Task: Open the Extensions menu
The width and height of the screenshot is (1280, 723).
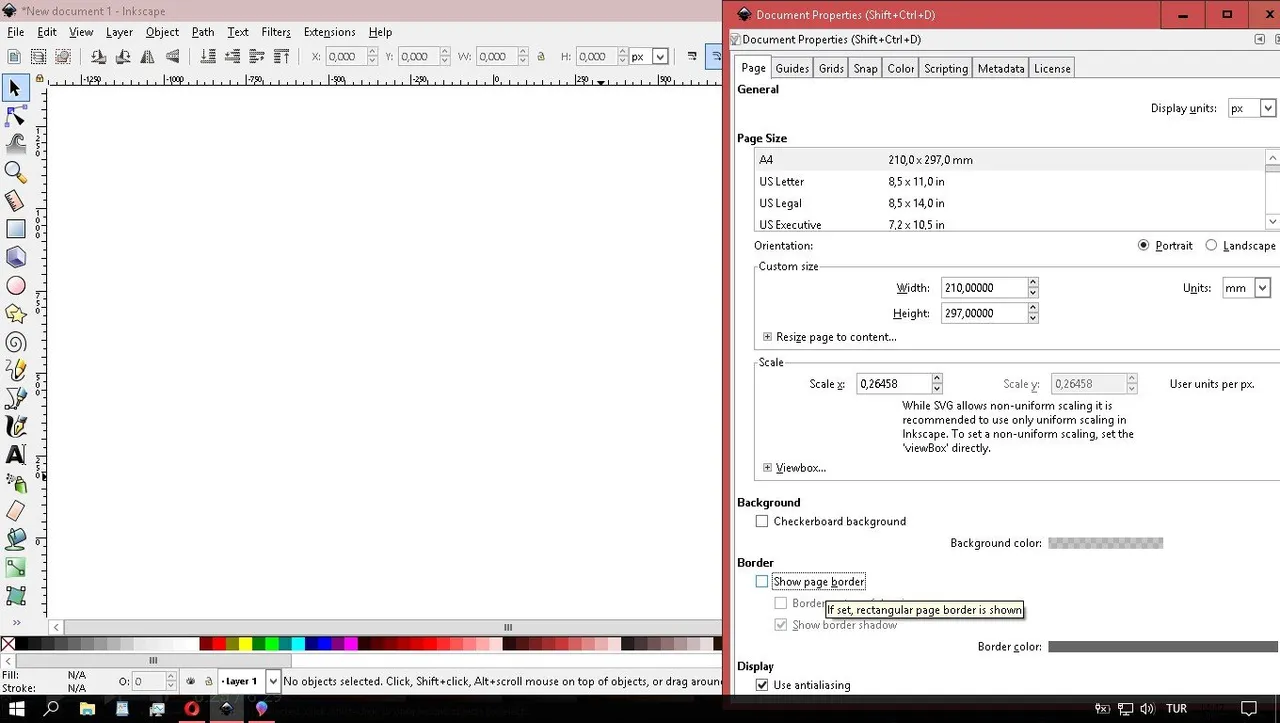Action: click(x=329, y=32)
